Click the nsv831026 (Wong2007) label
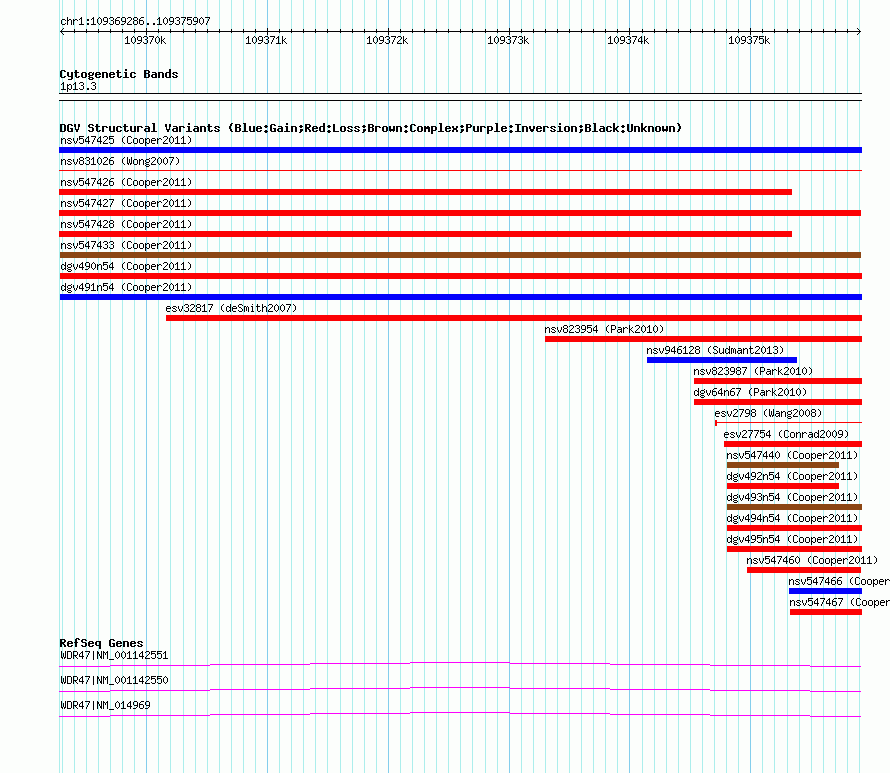 120,161
